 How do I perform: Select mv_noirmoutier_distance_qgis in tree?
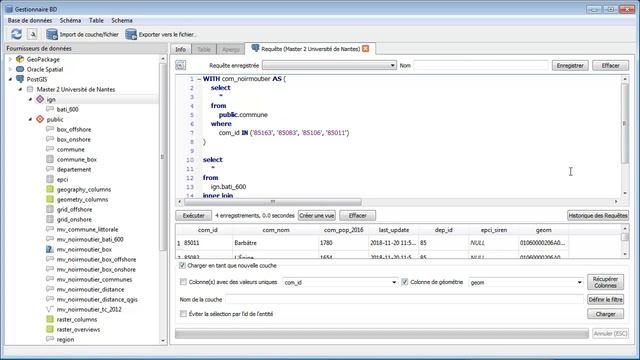coord(97,299)
